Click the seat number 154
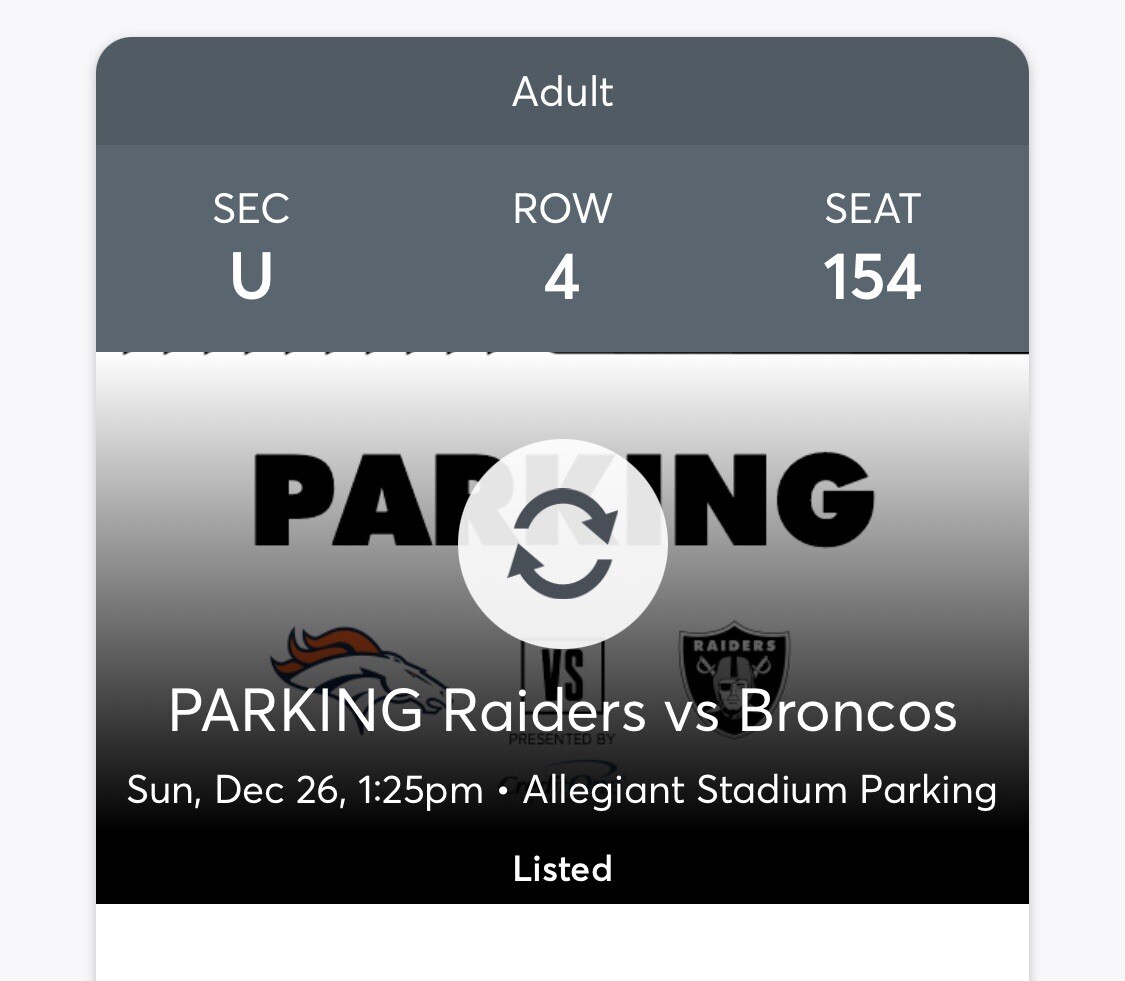1125x981 pixels. coord(872,277)
